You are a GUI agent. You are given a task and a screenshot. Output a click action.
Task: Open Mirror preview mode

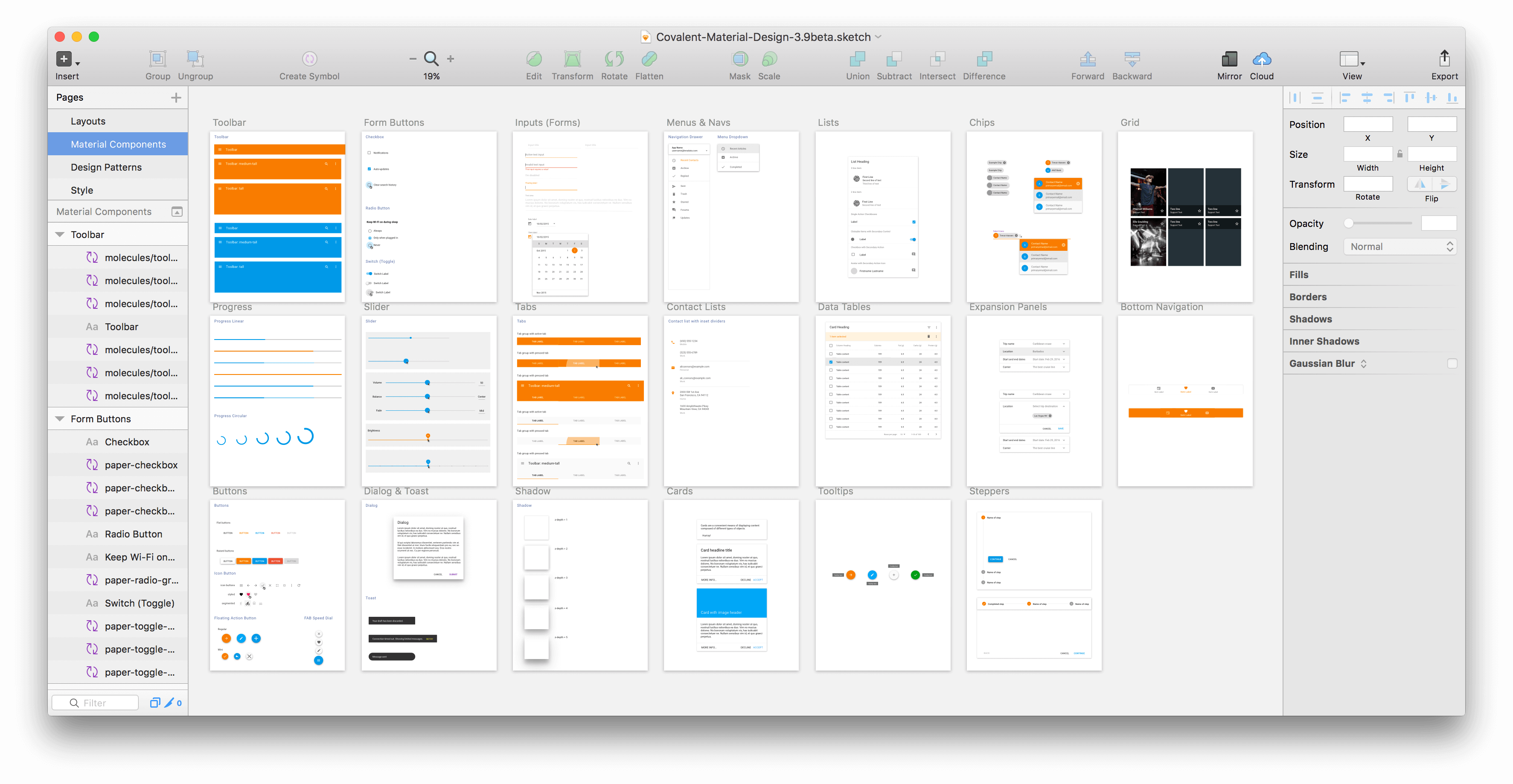pos(1229,64)
